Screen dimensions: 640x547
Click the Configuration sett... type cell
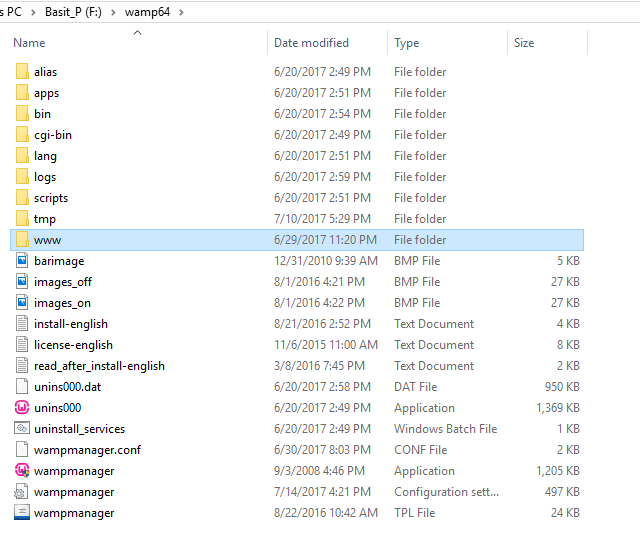pyautogui.click(x=447, y=492)
